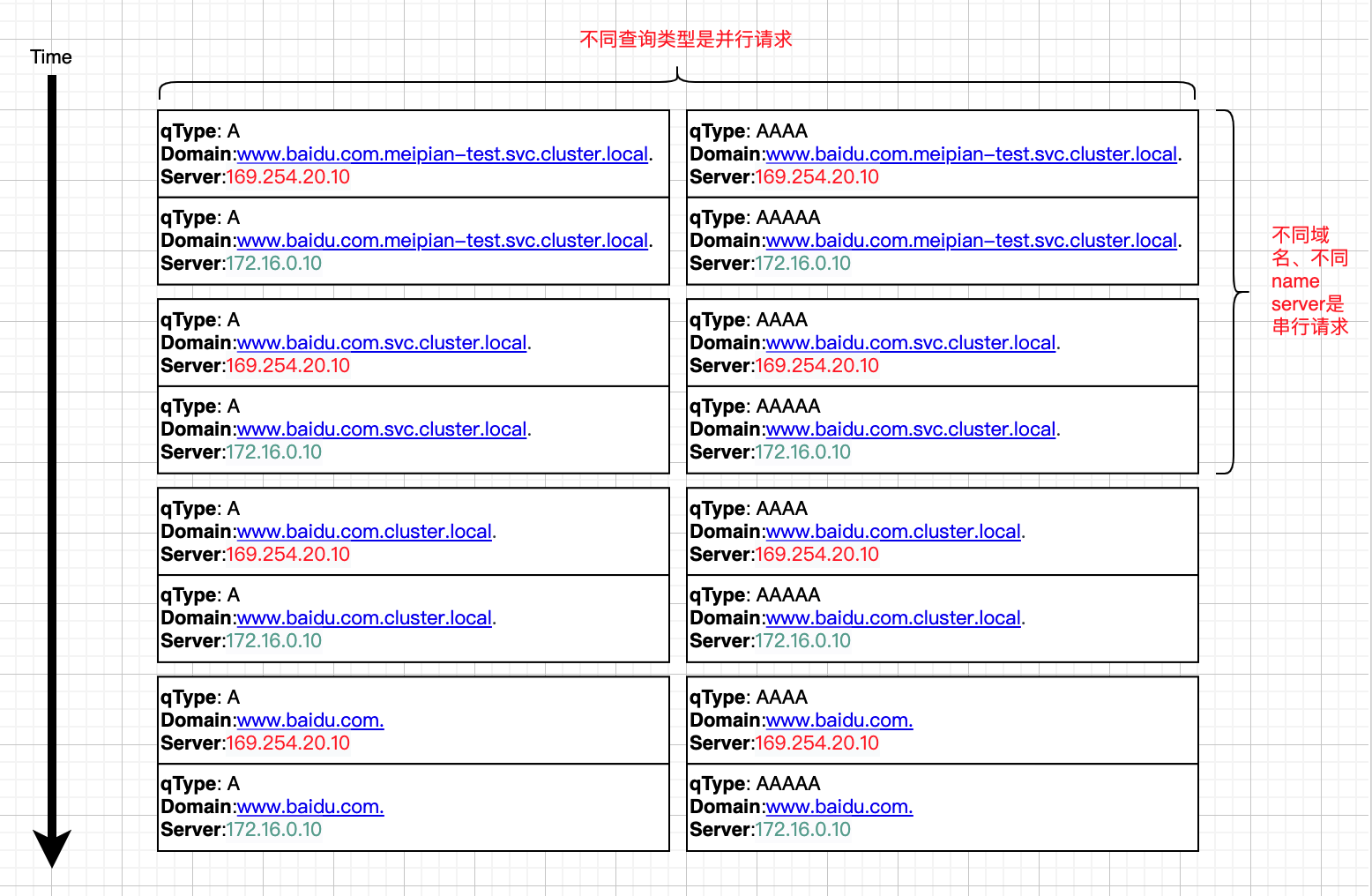This screenshot has width=1372, height=896.
Task: Open www.baidu.com.svc.cluster.local link in the qType AAAAA box
Action: [x=910, y=429]
